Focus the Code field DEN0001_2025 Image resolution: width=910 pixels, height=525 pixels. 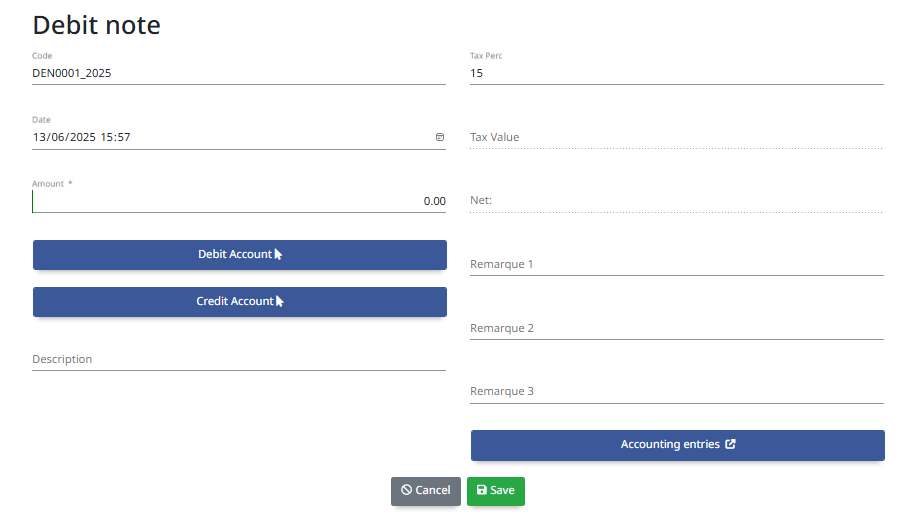click(x=239, y=73)
